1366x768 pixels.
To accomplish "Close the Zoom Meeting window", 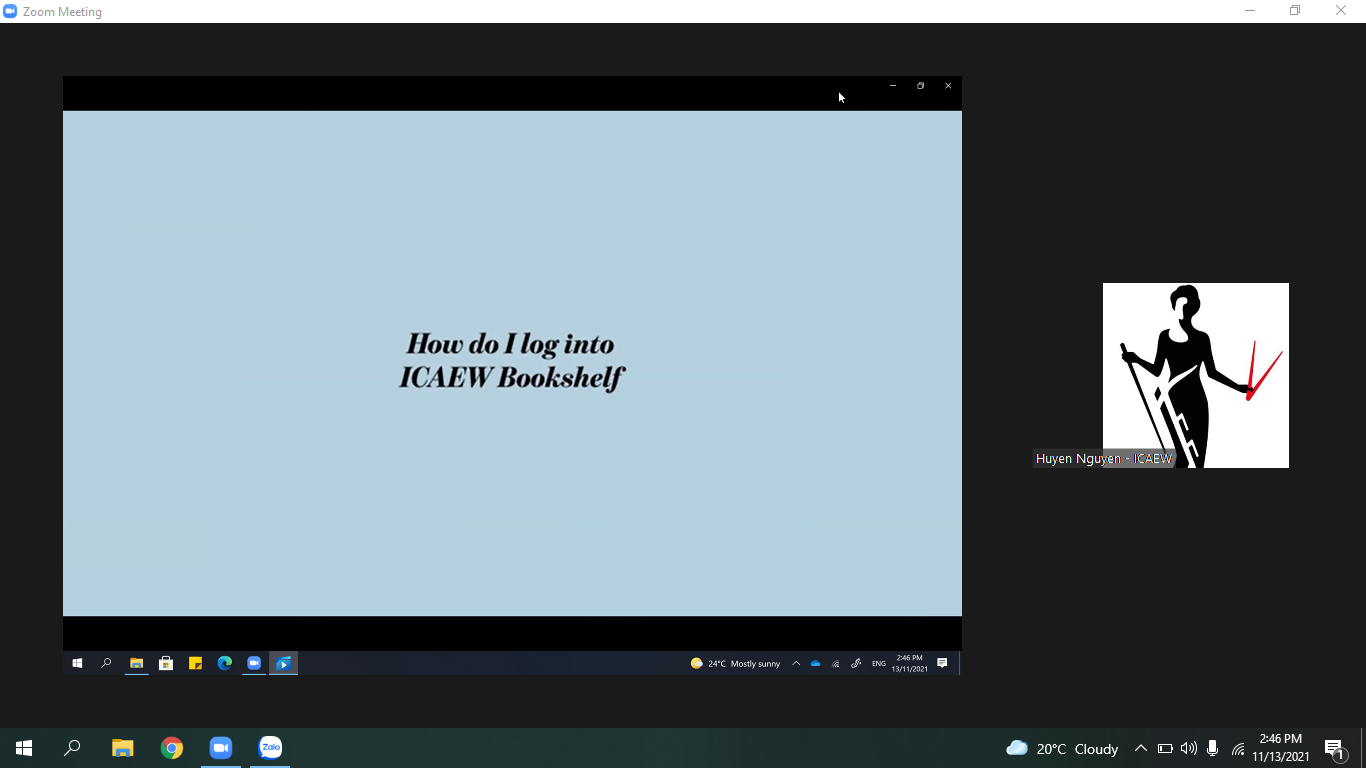I will point(1341,11).
